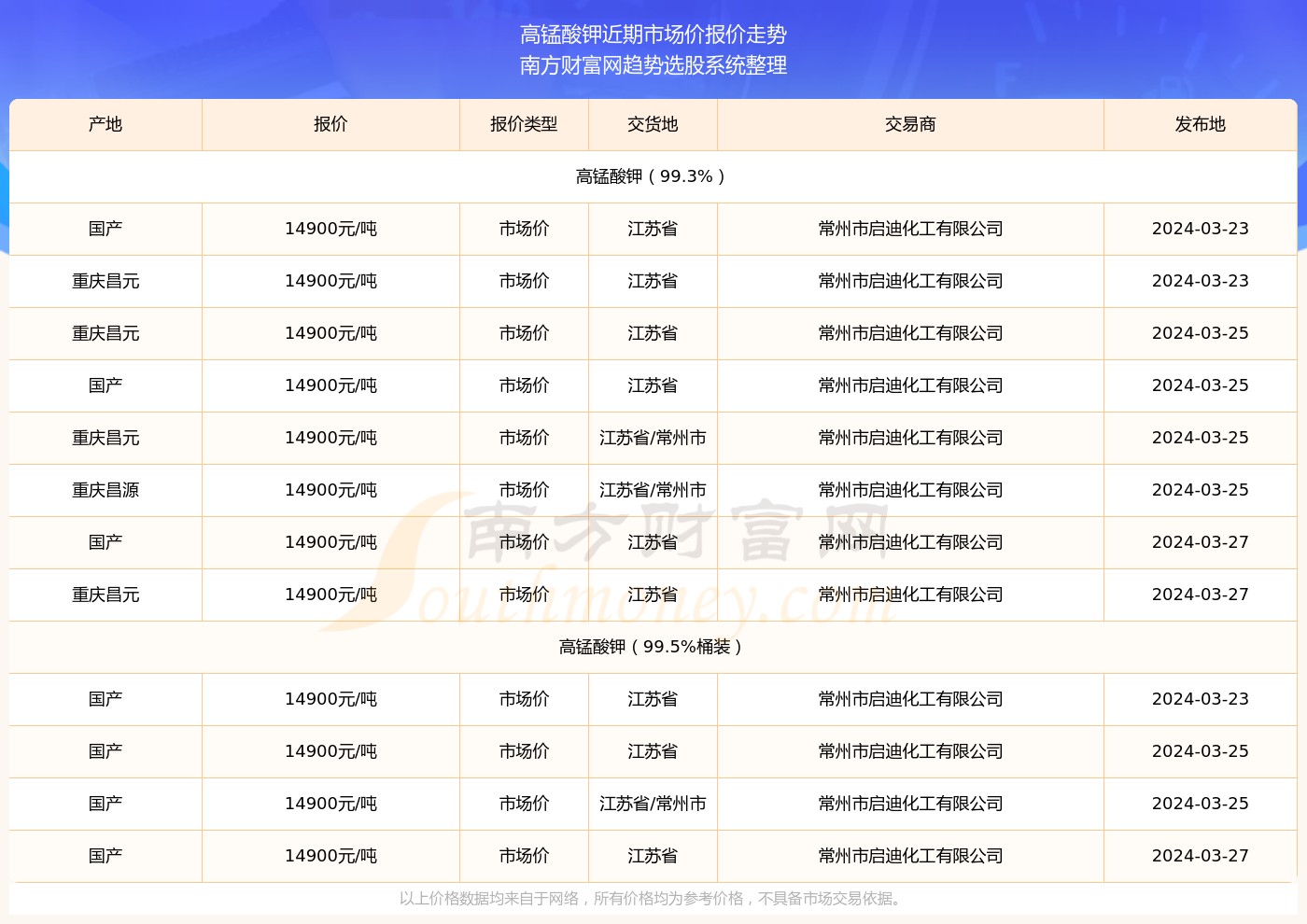The height and width of the screenshot is (924, 1307).
Task: Select date "2024-03-25" in the 99.3% 国产 row
Action: [1201, 385]
